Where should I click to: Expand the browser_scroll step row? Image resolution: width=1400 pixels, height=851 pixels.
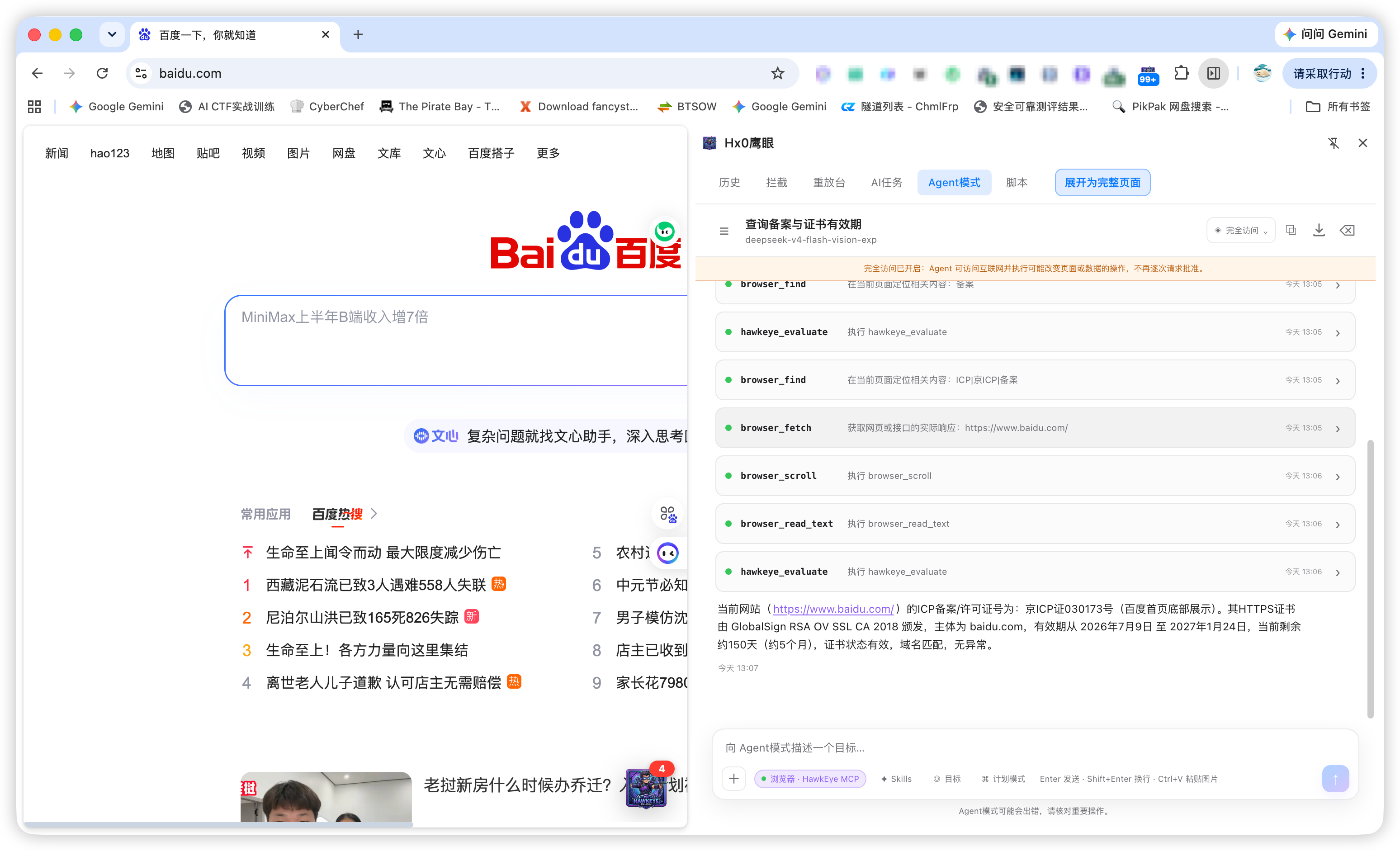click(1035, 476)
